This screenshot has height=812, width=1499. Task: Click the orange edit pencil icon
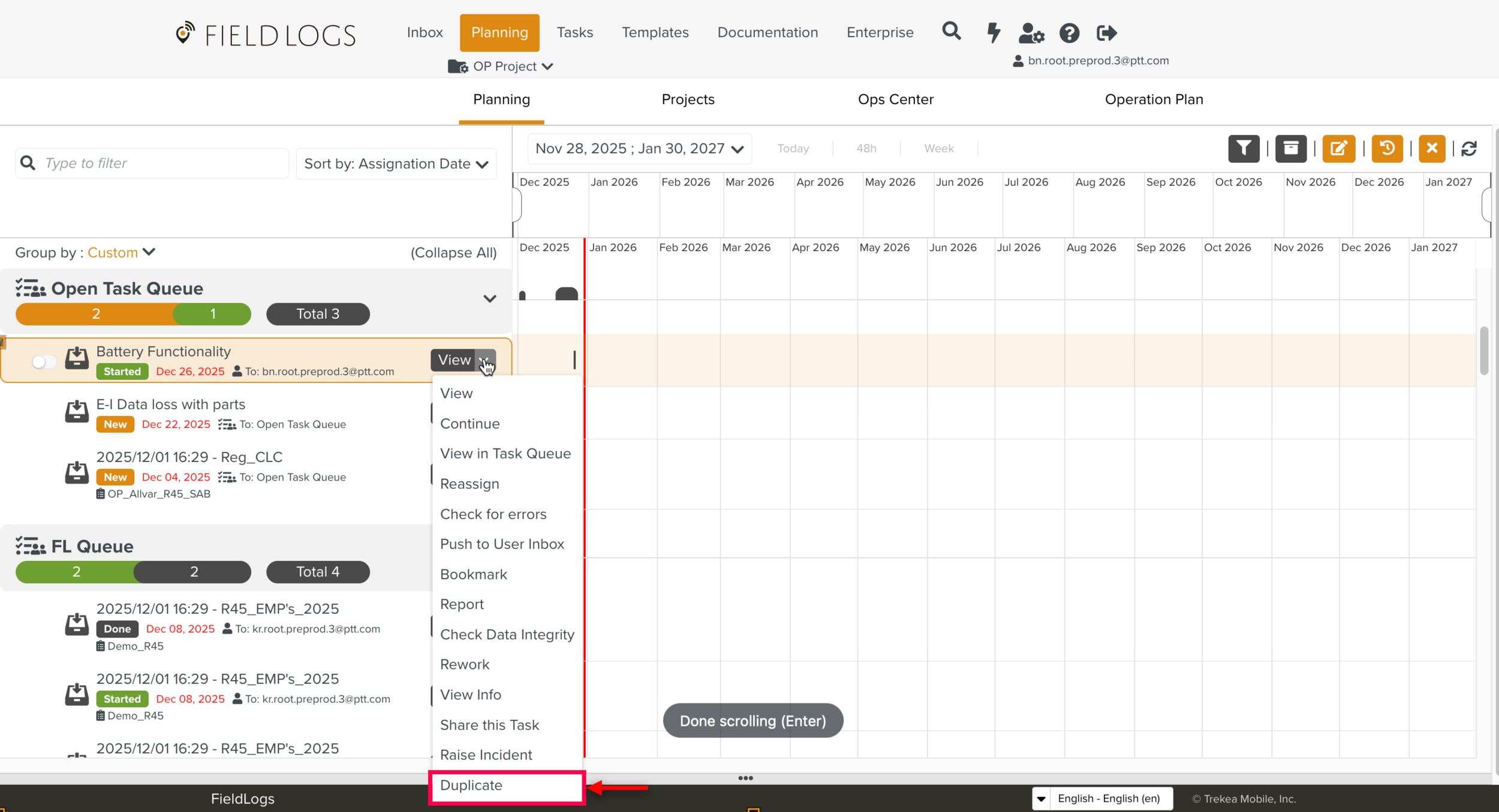pyautogui.click(x=1338, y=148)
